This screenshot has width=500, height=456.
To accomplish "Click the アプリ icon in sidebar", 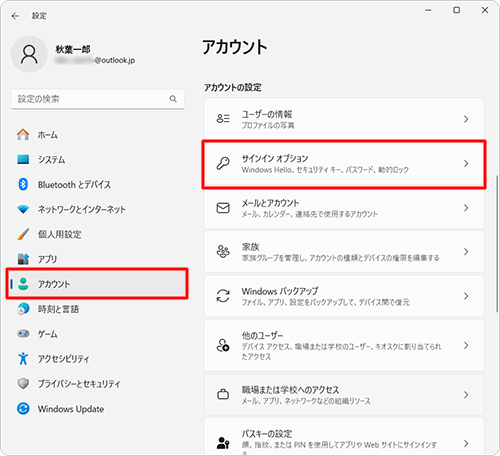I will point(23,259).
